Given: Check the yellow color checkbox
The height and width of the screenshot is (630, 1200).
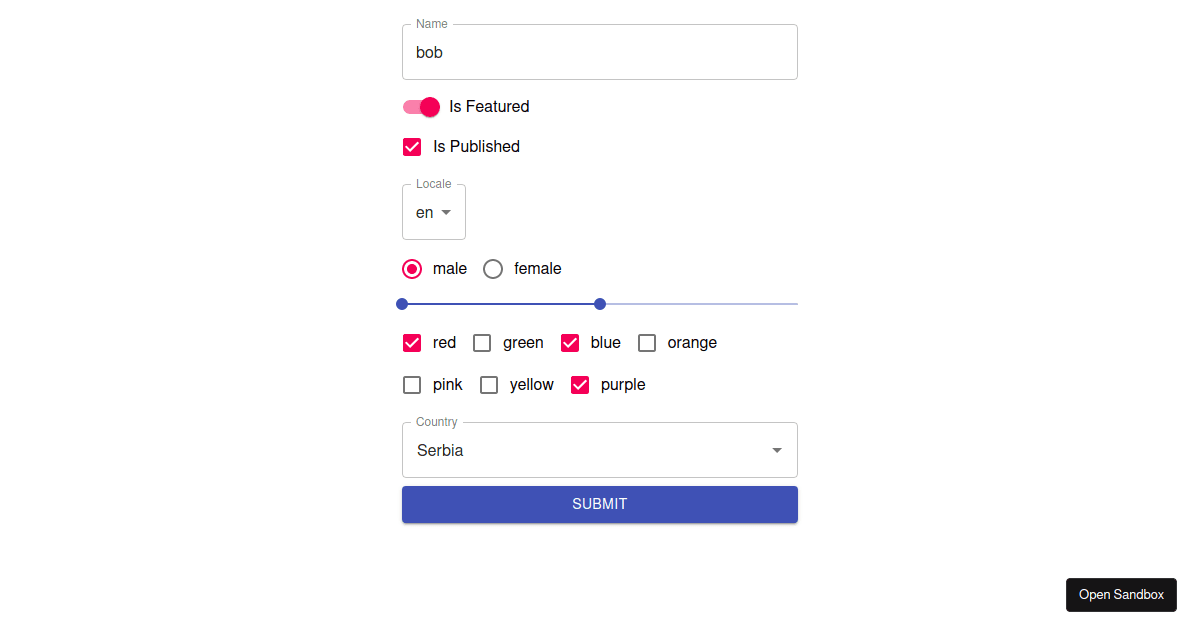Looking at the screenshot, I should (489, 384).
